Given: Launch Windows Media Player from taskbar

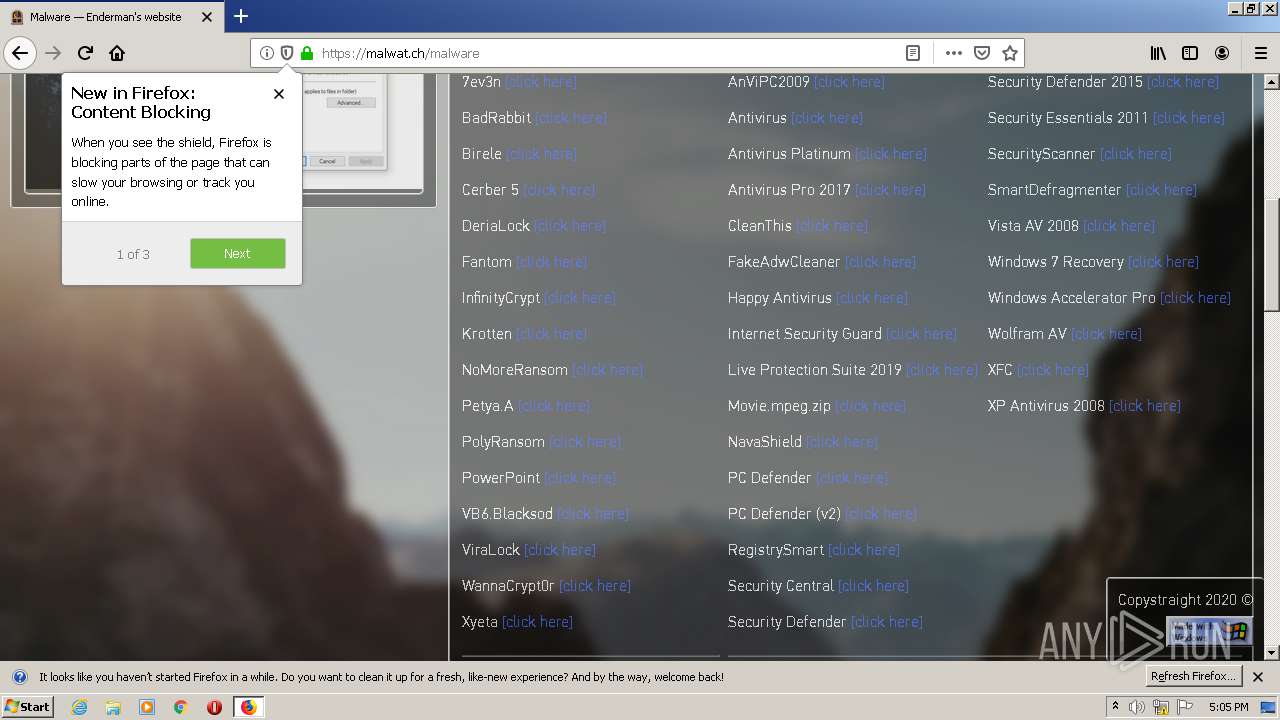Looking at the screenshot, I should click(x=147, y=707).
